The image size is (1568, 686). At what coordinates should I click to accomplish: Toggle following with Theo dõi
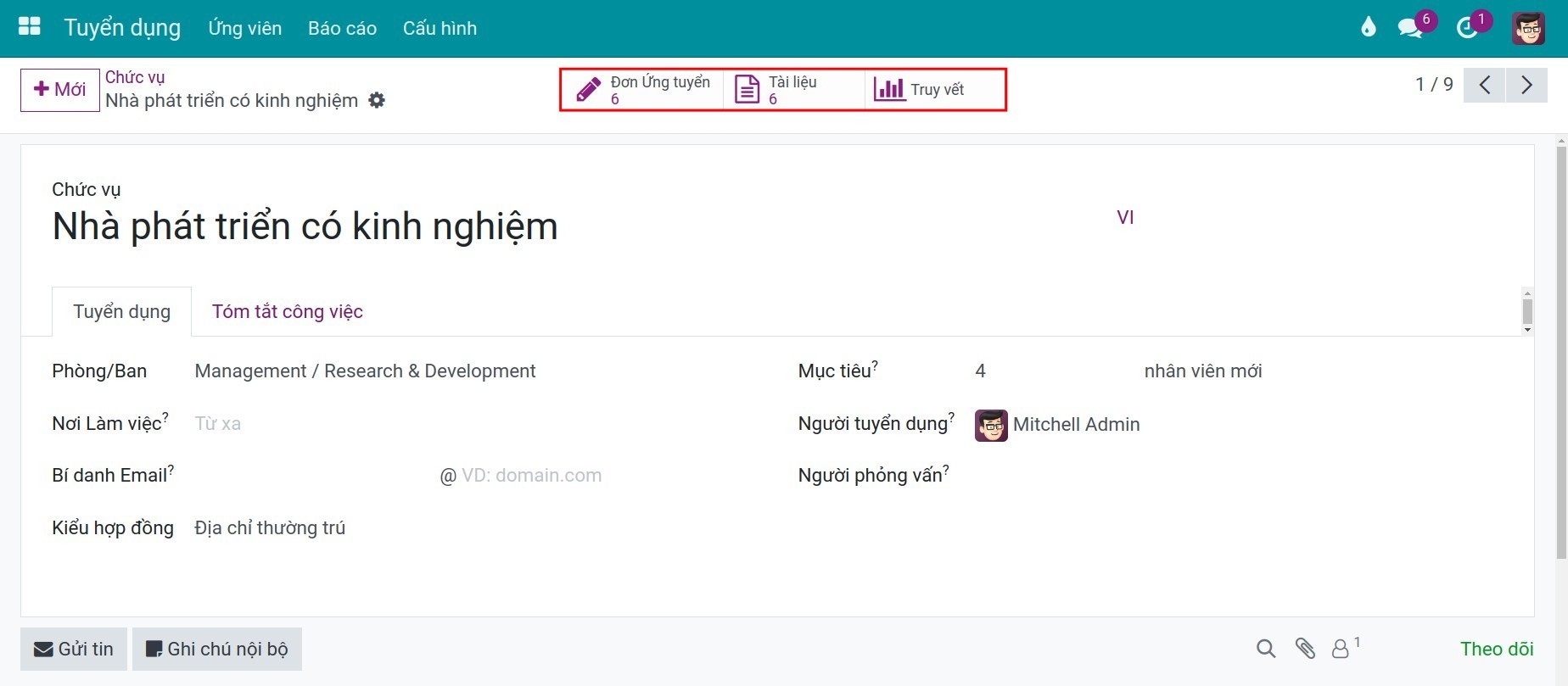tap(1497, 650)
